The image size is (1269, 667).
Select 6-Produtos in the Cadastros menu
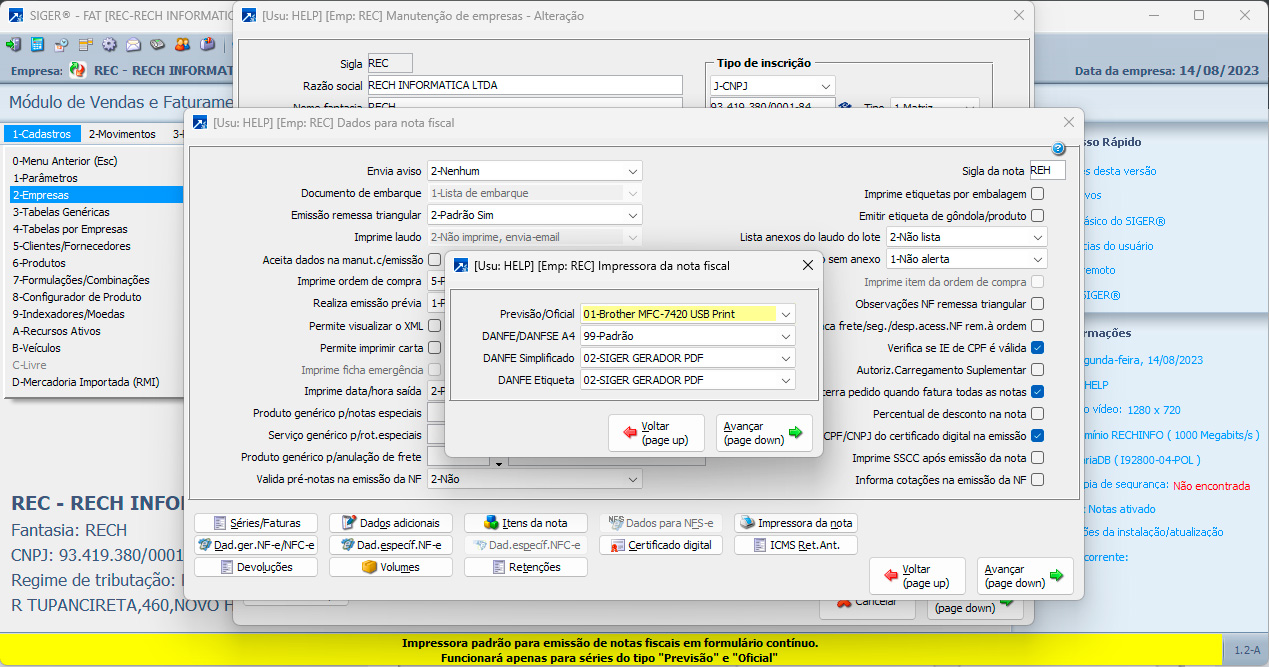click(x=39, y=263)
